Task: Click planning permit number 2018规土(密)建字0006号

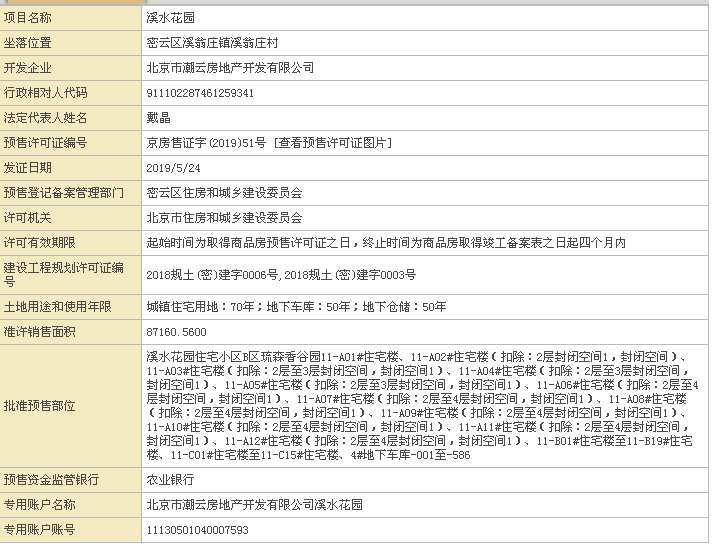Action: coord(214,274)
